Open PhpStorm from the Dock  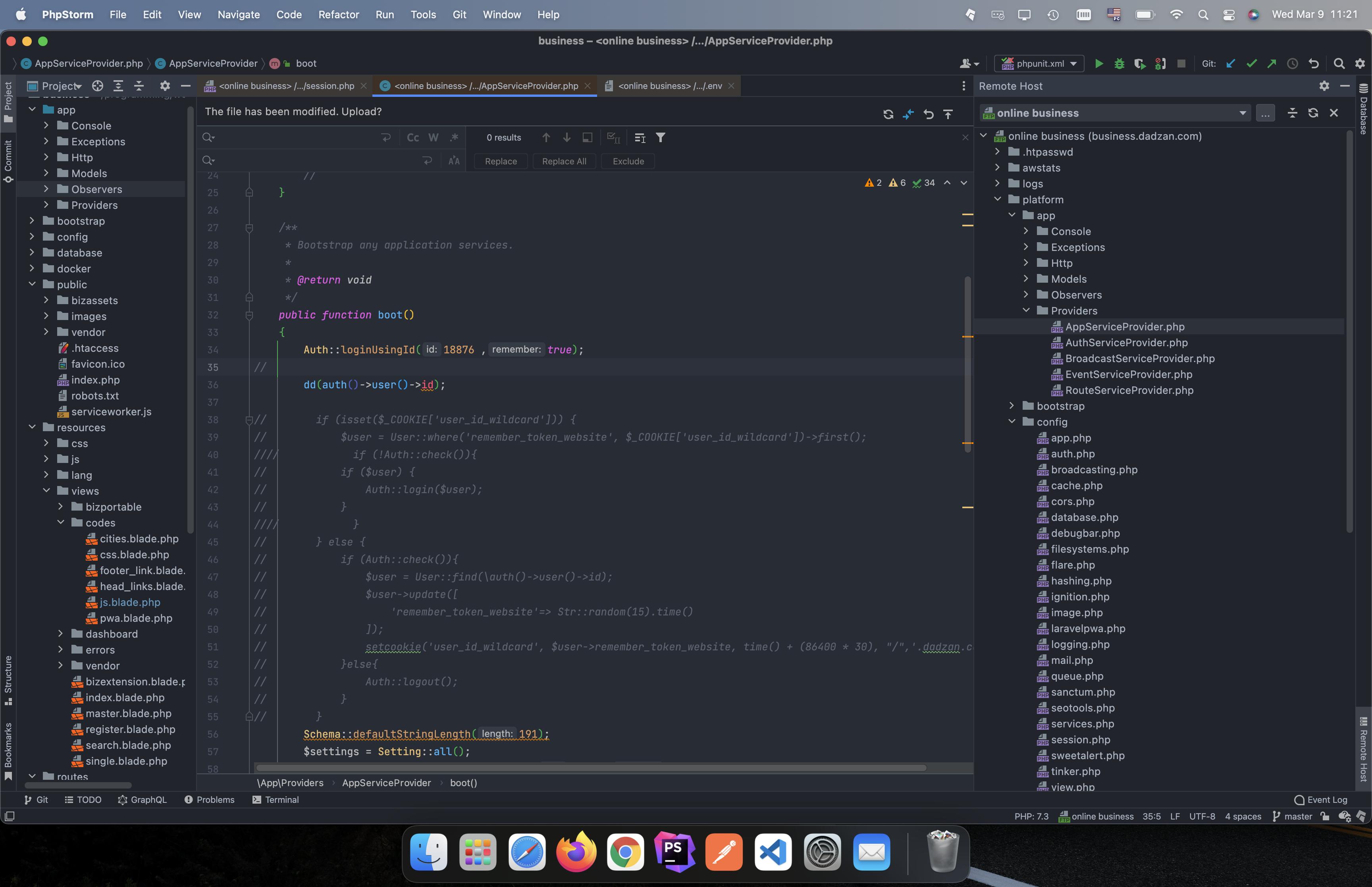[x=674, y=852]
